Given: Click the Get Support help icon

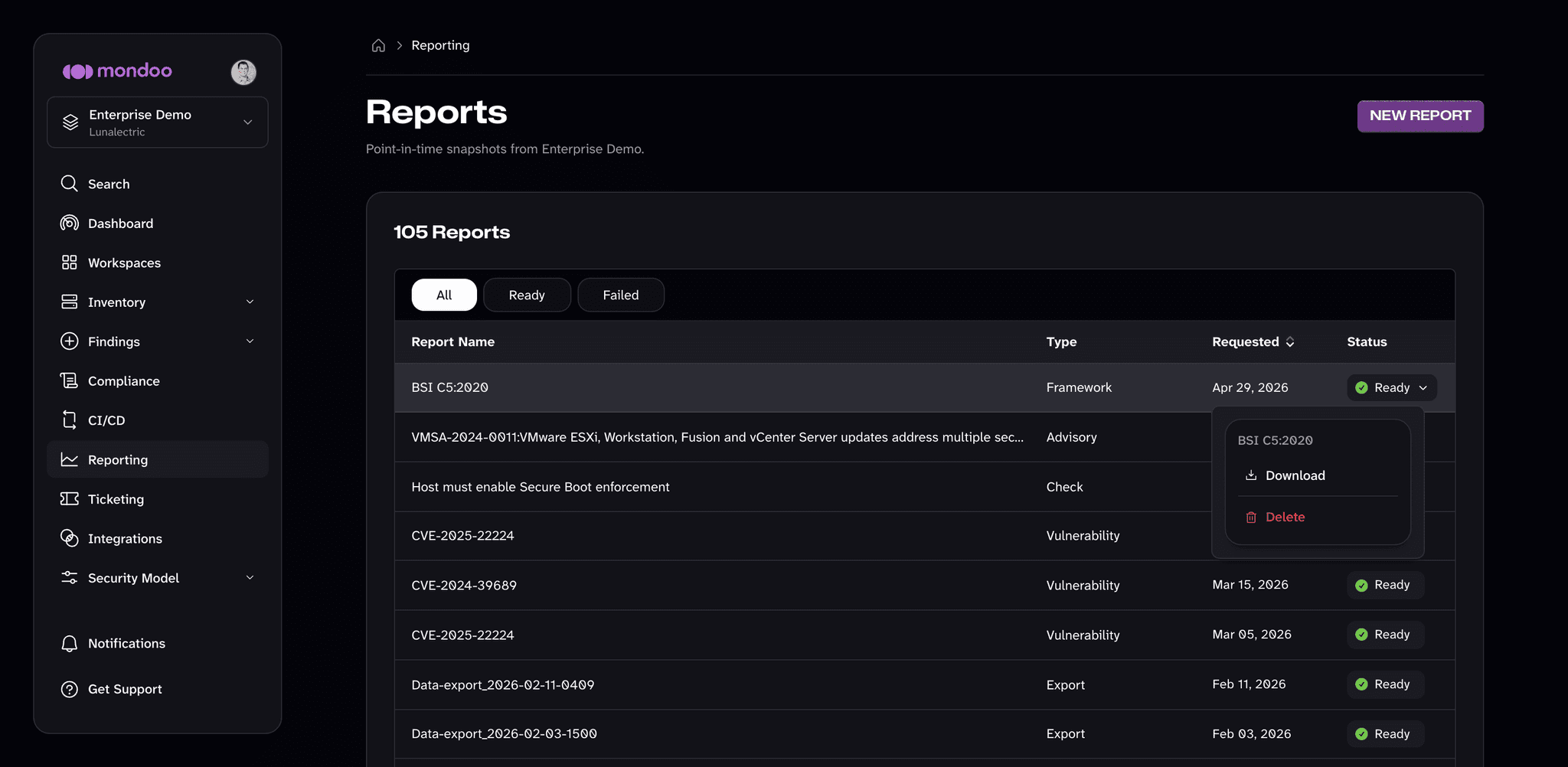Looking at the screenshot, I should point(70,689).
